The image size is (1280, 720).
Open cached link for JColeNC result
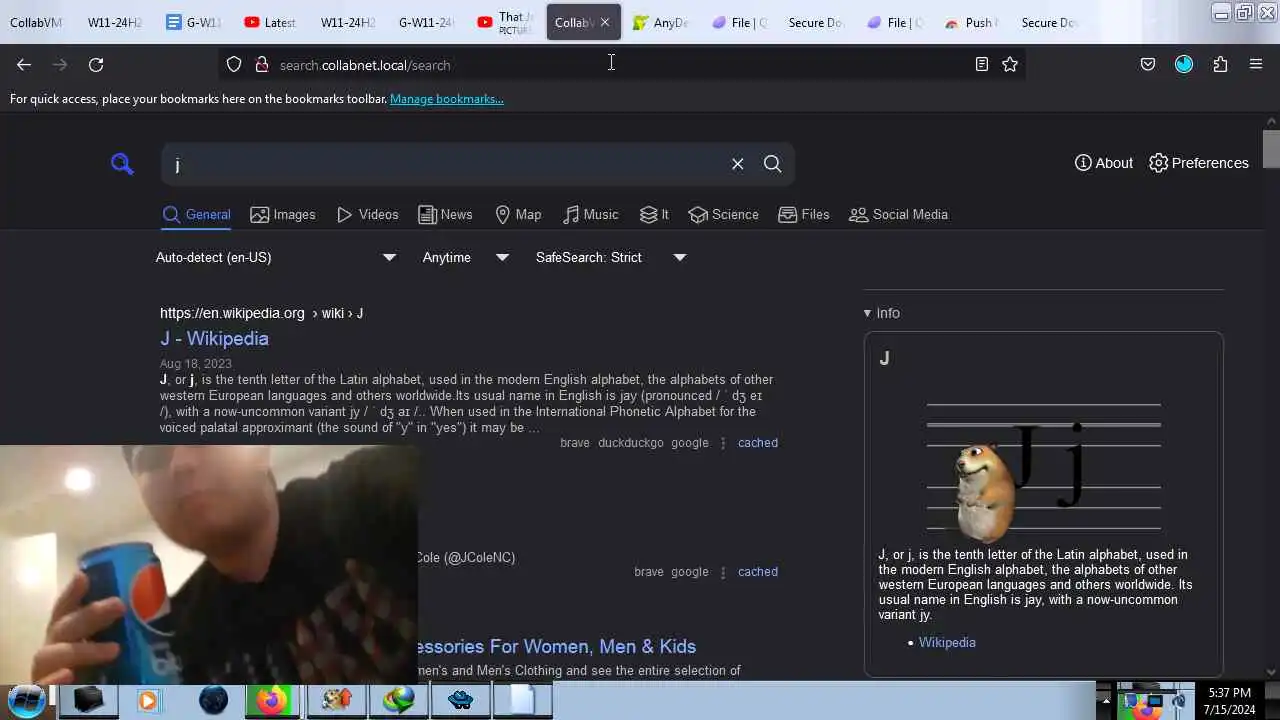pos(758,572)
